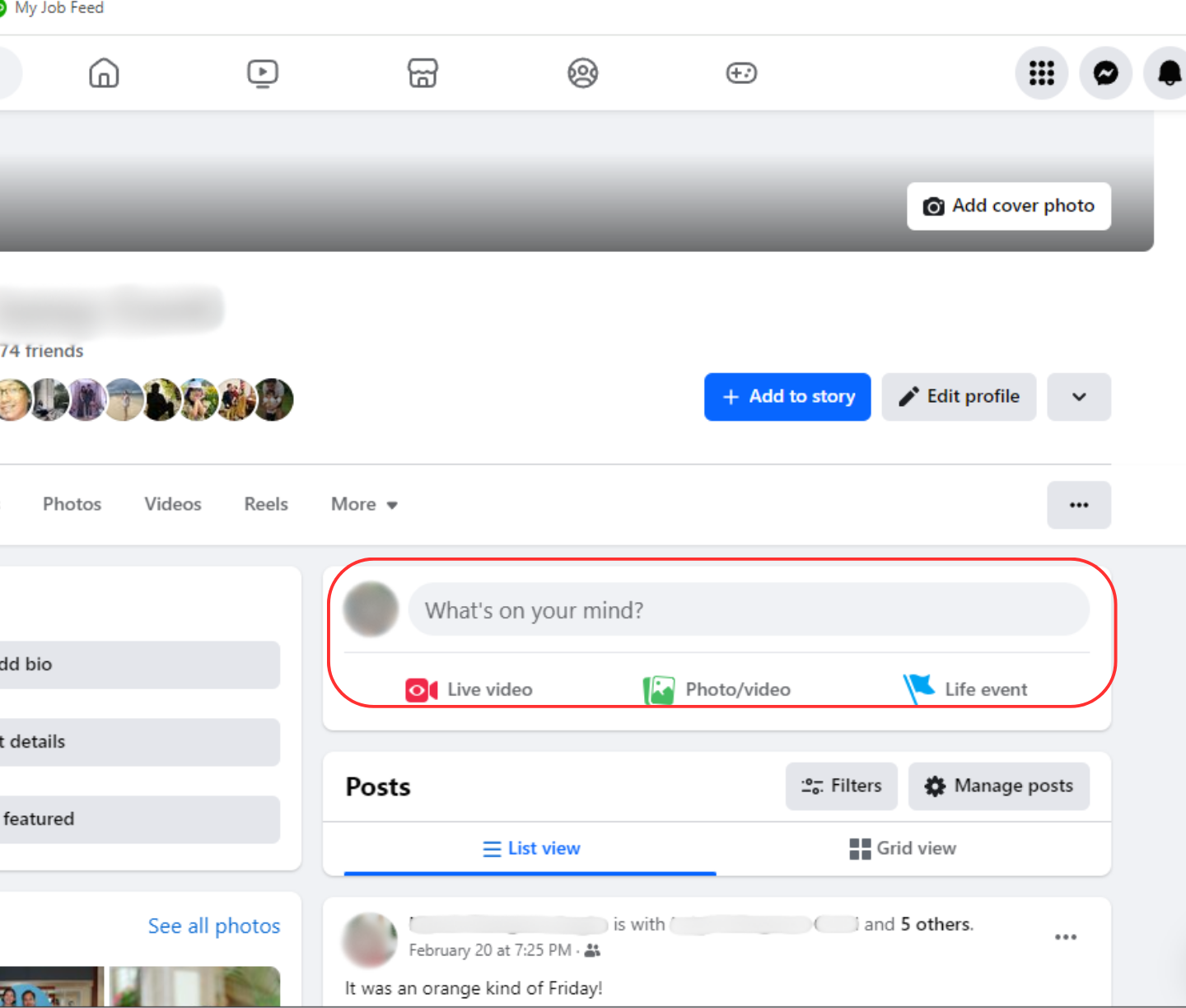Create a Life event
The width and height of the screenshot is (1186, 1008).
click(x=965, y=689)
